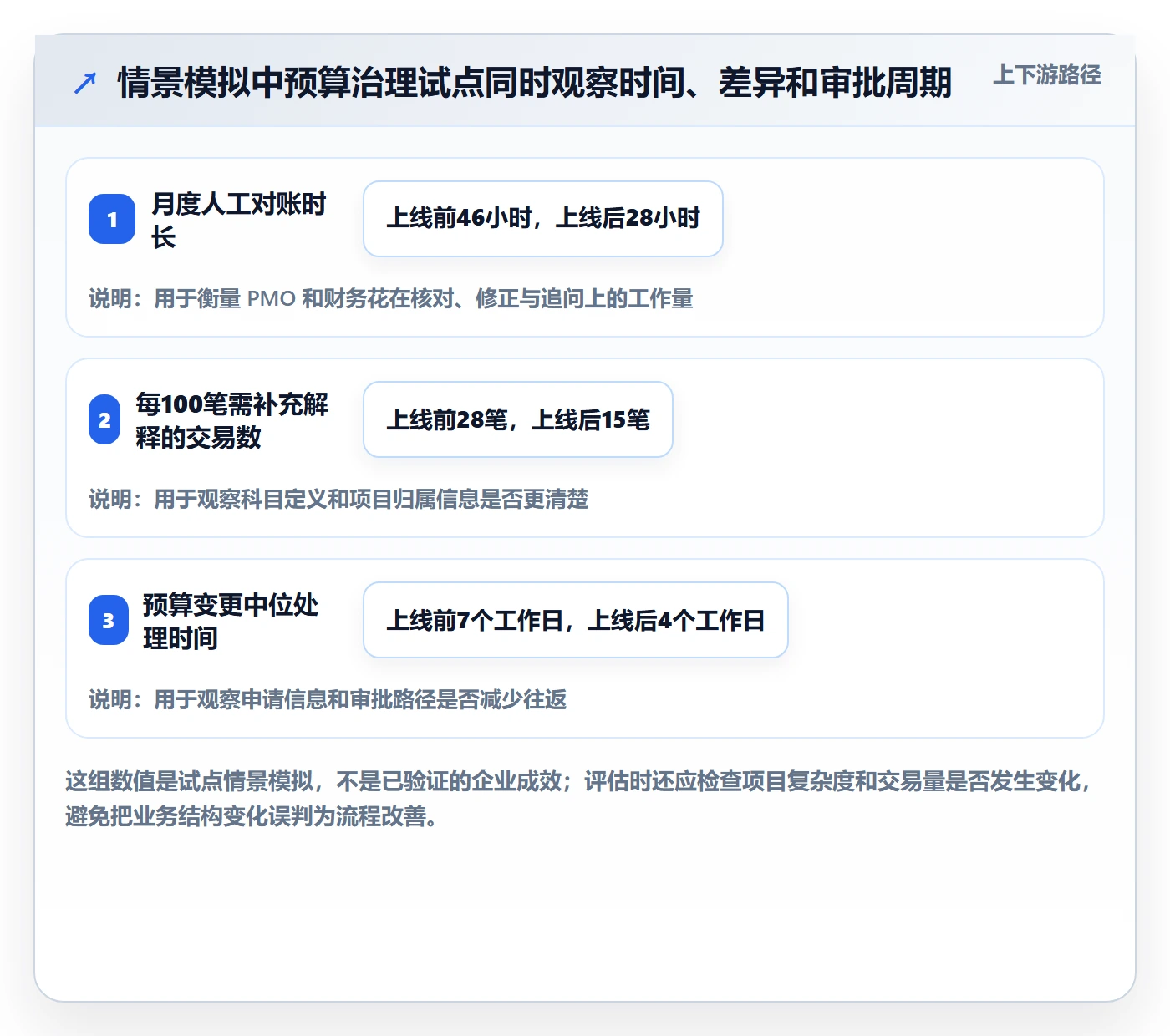Select the number 2 badge for 每100笔需补充解释的交易数

pyautogui.click(x=104, y=419)
